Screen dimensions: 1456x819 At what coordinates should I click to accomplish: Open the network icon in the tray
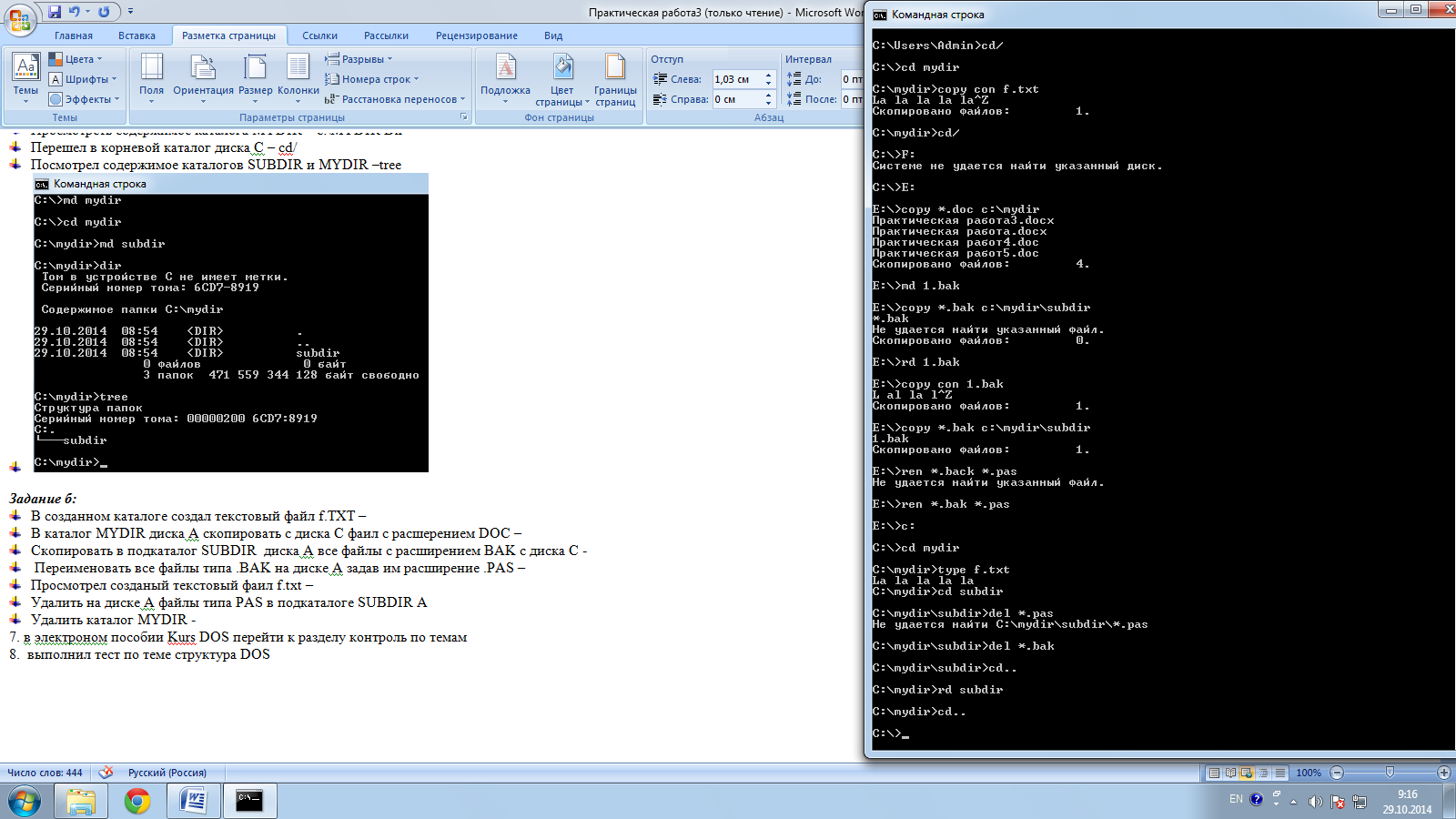click(1360, 802)
